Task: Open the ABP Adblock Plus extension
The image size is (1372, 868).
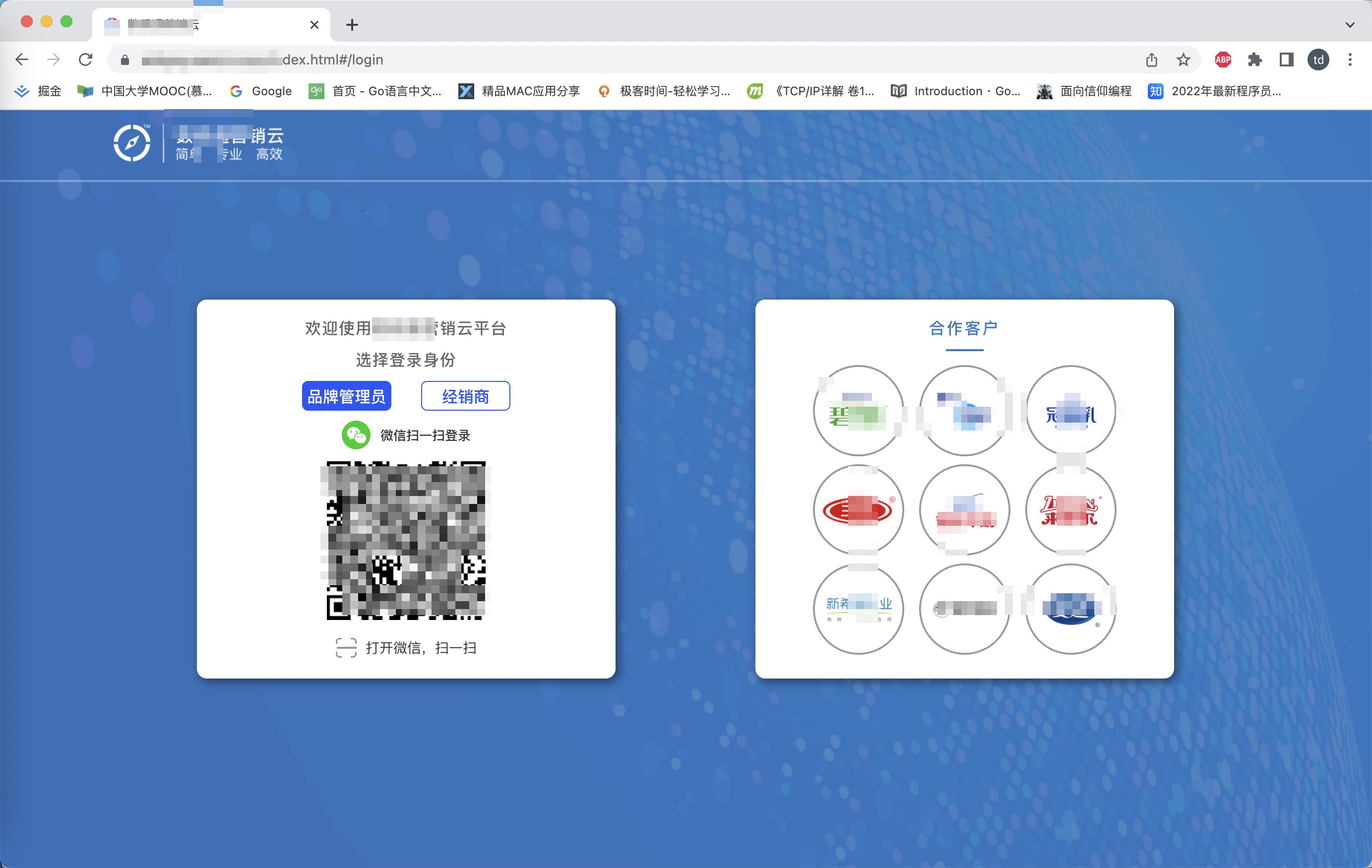Action: click(1223, 60)
